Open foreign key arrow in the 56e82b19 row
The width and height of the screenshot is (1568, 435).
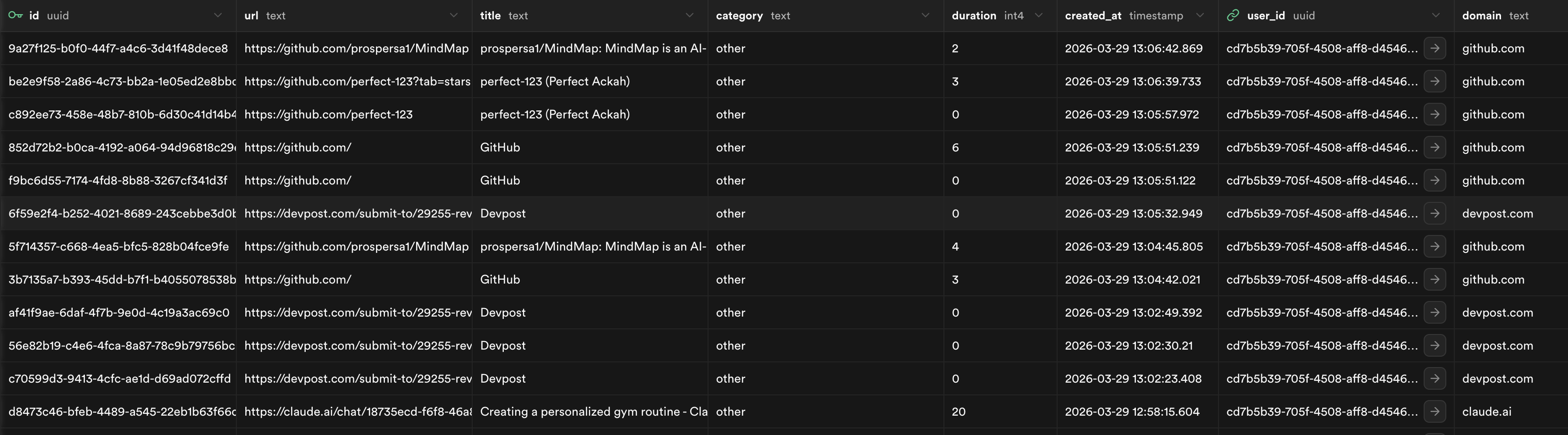tap(1435, 345)
